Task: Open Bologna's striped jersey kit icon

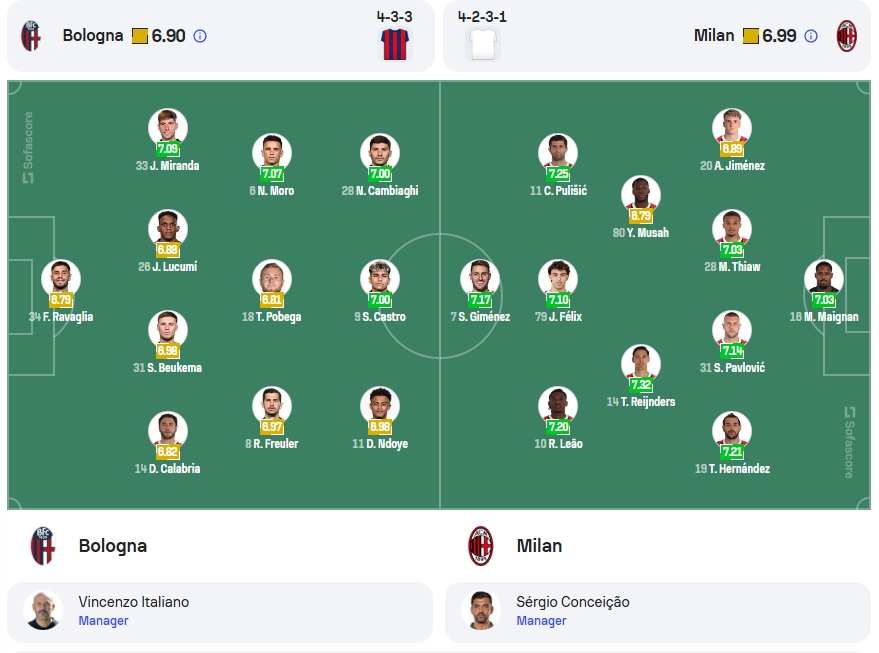Action: 395,44
